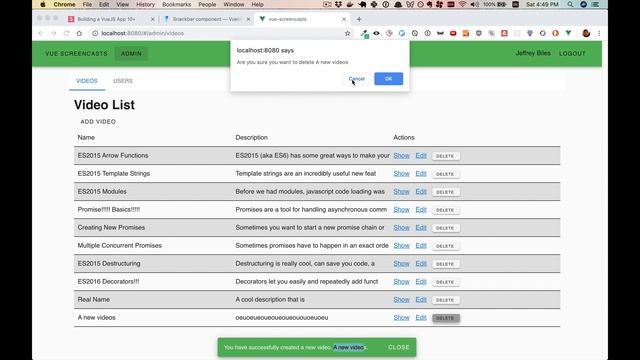Viewport: 640px width, 360px height.
Task: Delete the Promise!!!!! Basics!!!!! video
Action: click(x=445, y=210)
